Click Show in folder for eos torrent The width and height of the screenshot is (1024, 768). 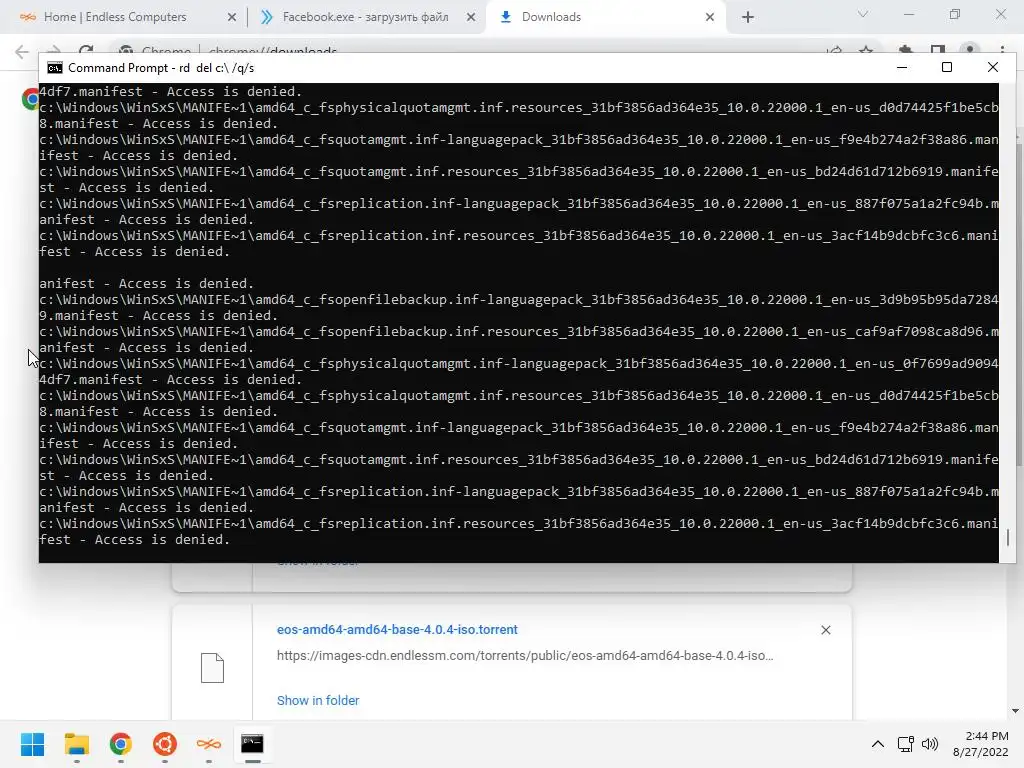[318, 701]
